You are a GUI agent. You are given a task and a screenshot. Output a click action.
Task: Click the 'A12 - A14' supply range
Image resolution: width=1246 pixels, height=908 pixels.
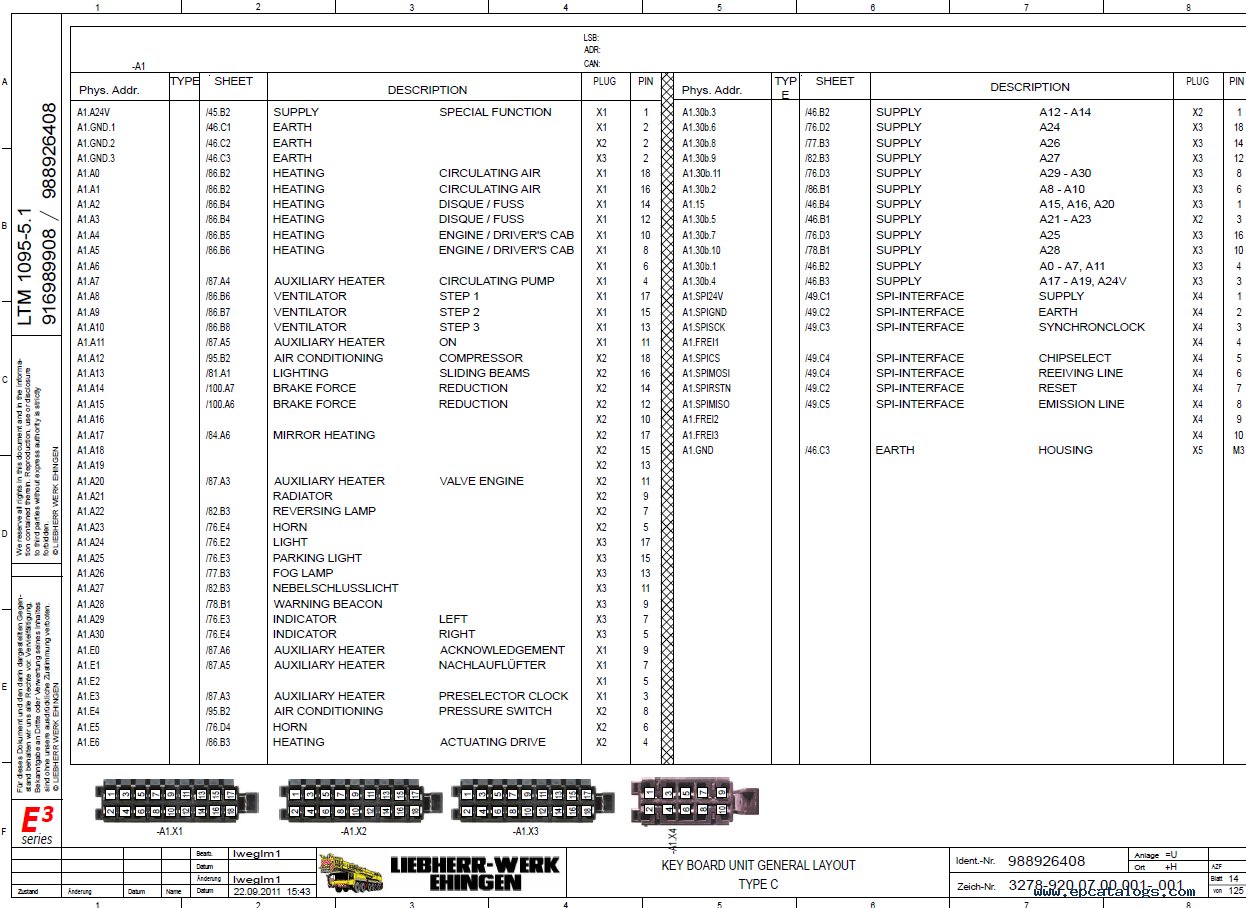[x=1065, y=112]
